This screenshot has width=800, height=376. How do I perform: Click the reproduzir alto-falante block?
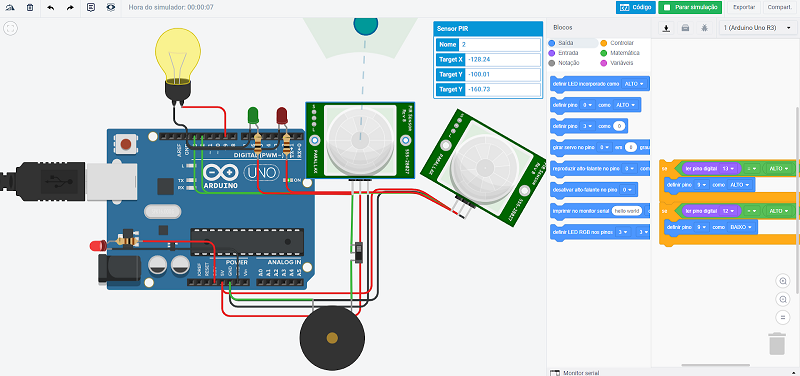click(600, 168)
